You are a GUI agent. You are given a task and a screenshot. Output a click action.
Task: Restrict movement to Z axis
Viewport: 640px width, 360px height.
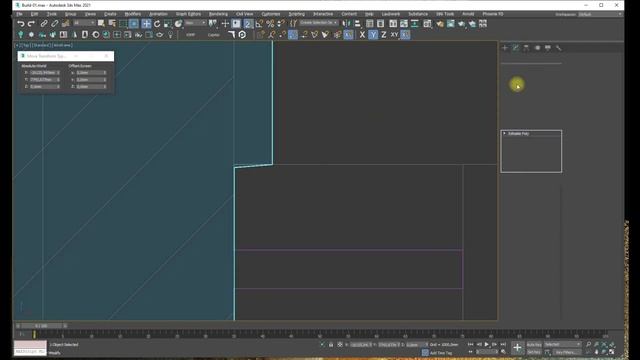point(384,35)
